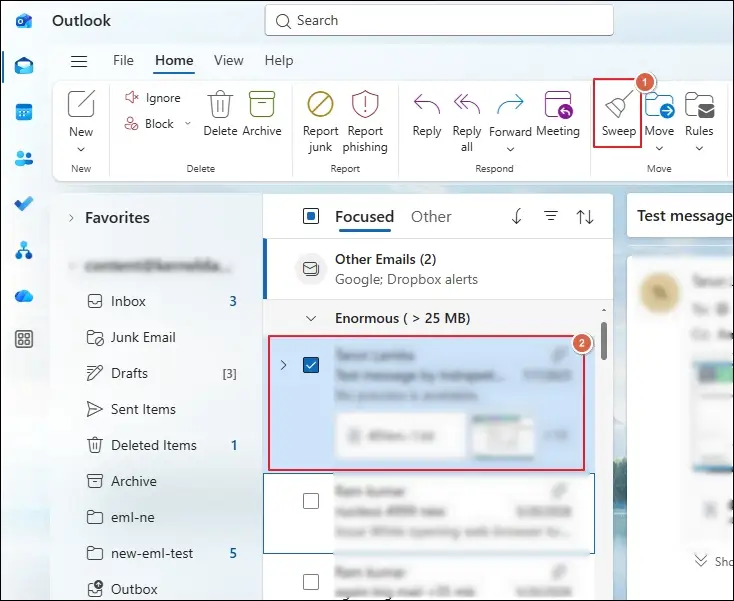Open the Other Emails (2) summary row
The image size is (734, 601).
pyautogui.click(x=439, y=269)
